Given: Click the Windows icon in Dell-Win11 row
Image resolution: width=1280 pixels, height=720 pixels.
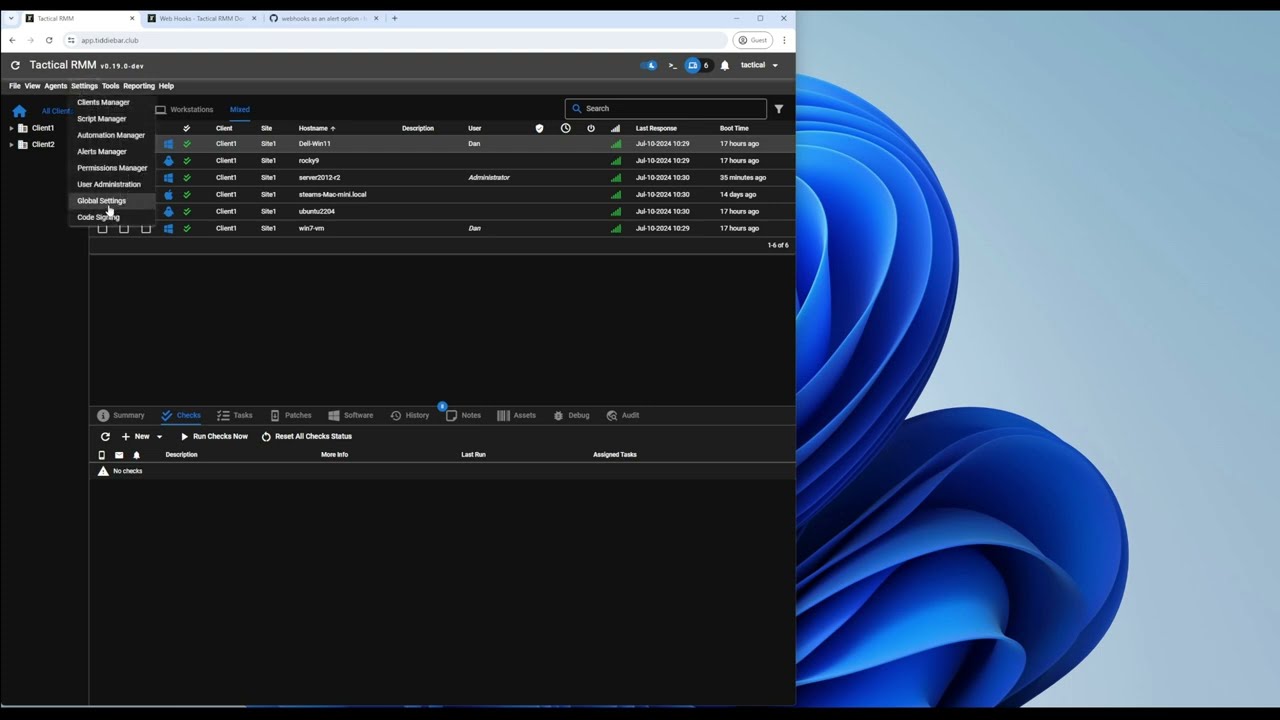Looking at the screenshot, I should (x=168, y=144).
